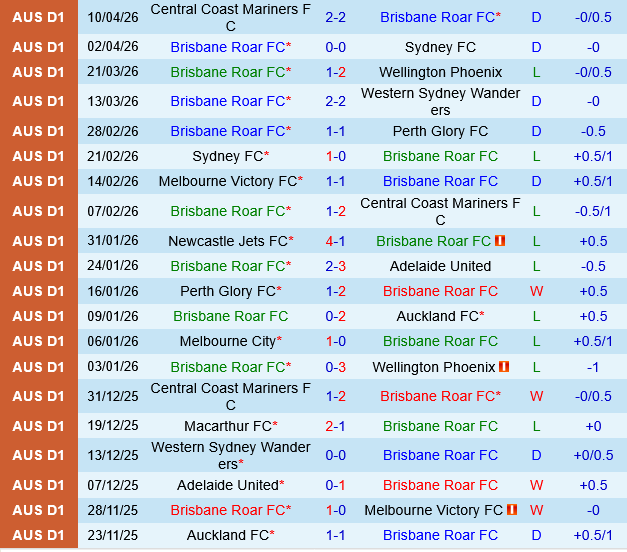Select the 1-1 score on 23/11/25
627x552 pixels.
pos(335,535)
